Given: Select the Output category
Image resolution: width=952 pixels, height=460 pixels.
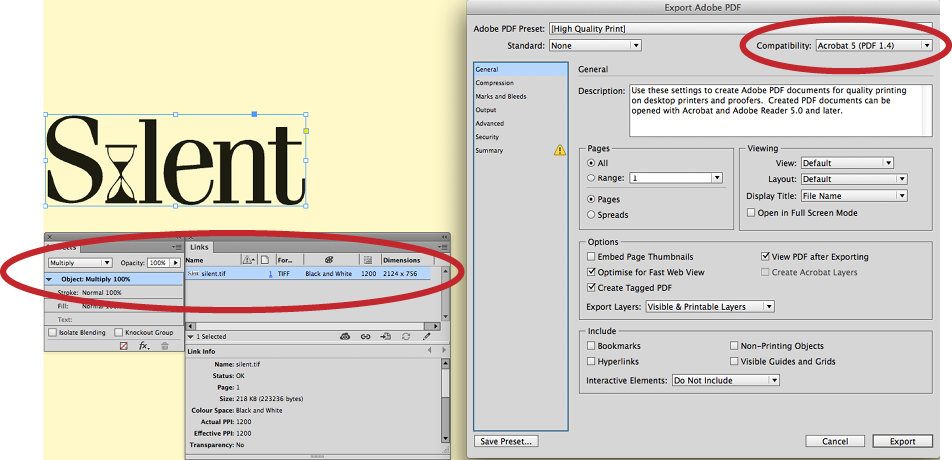Looking at the screenshot, I should [x=521, y=110].
